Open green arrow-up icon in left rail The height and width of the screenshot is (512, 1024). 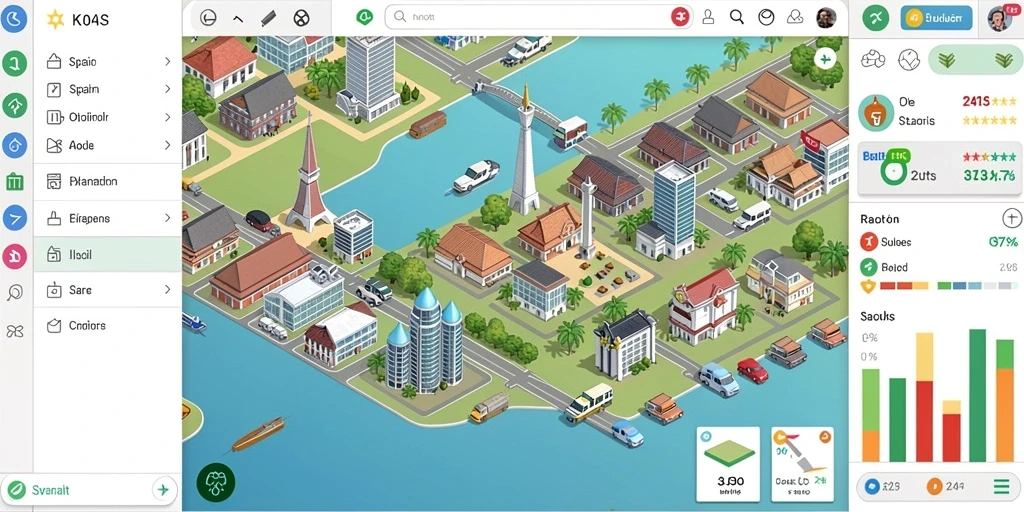14,104
